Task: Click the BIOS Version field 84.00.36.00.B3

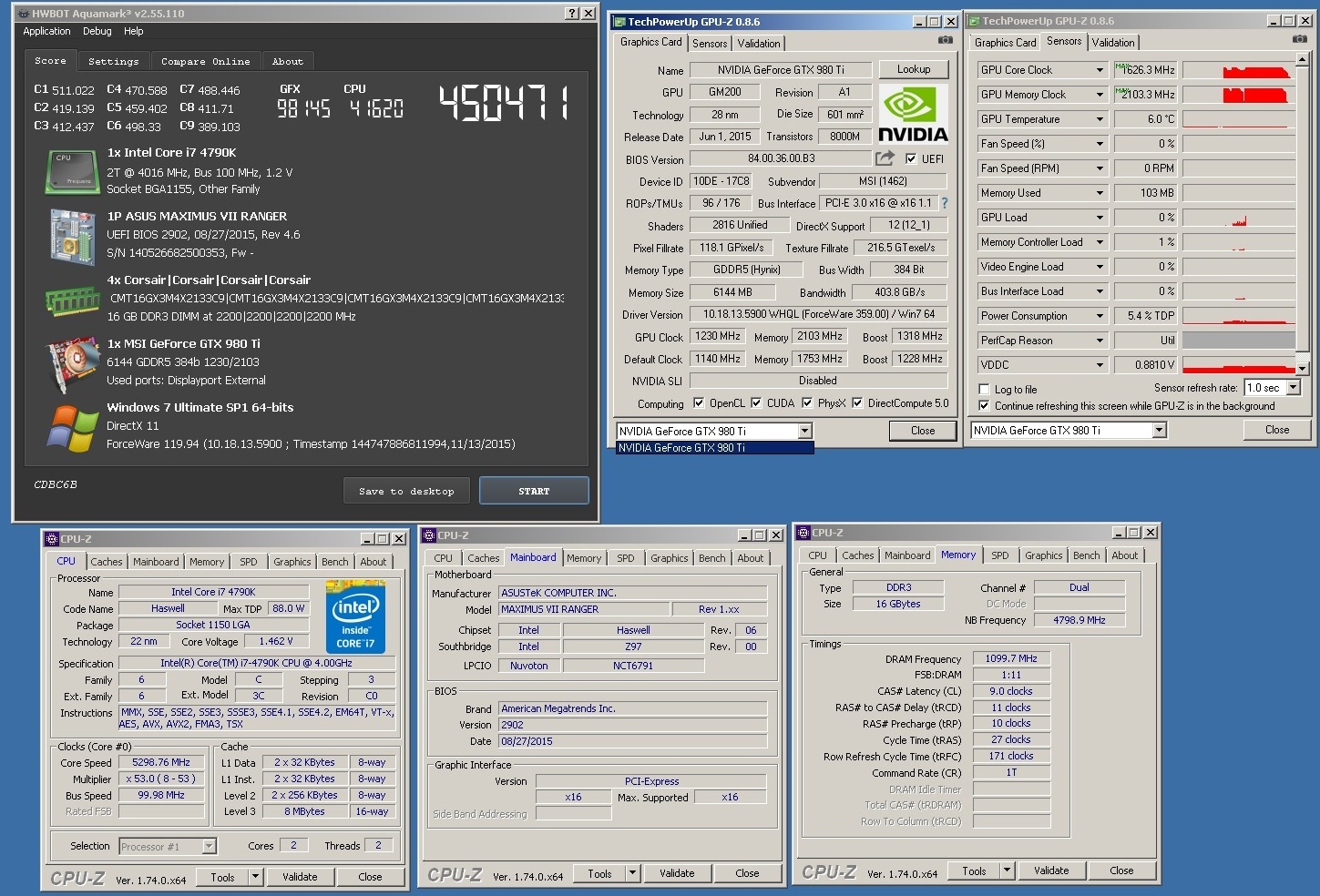Action: [781, 158]
